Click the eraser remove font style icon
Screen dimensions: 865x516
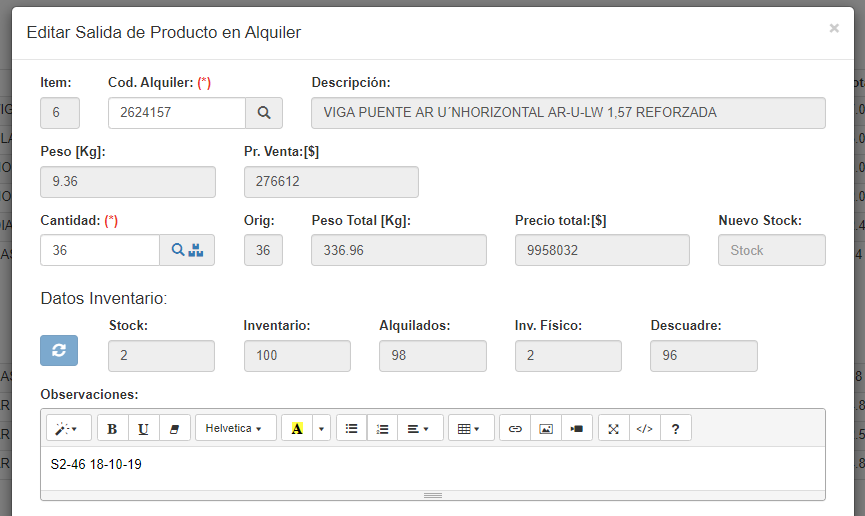pos(174,428)
